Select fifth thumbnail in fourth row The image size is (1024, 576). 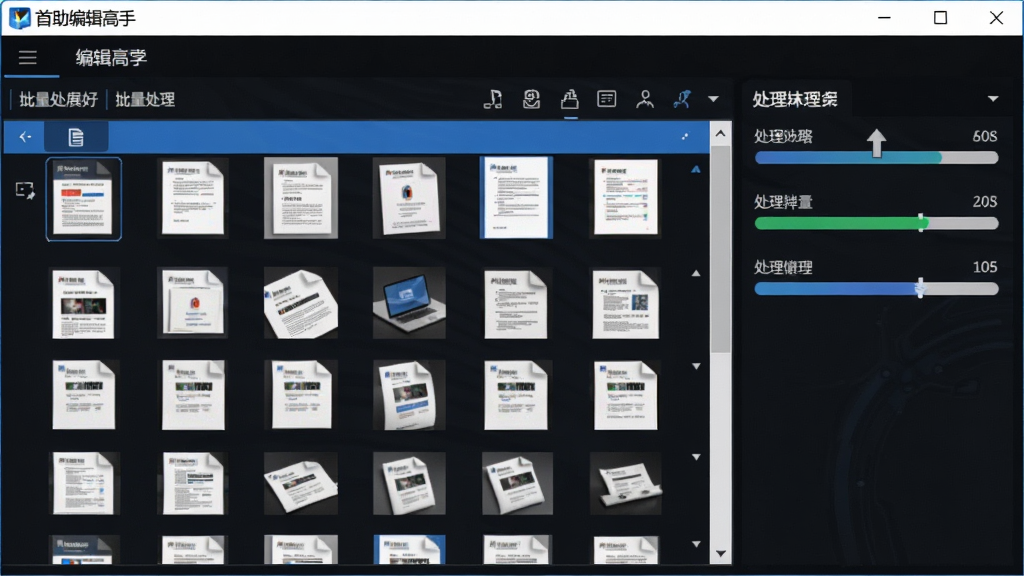[517, 483]
